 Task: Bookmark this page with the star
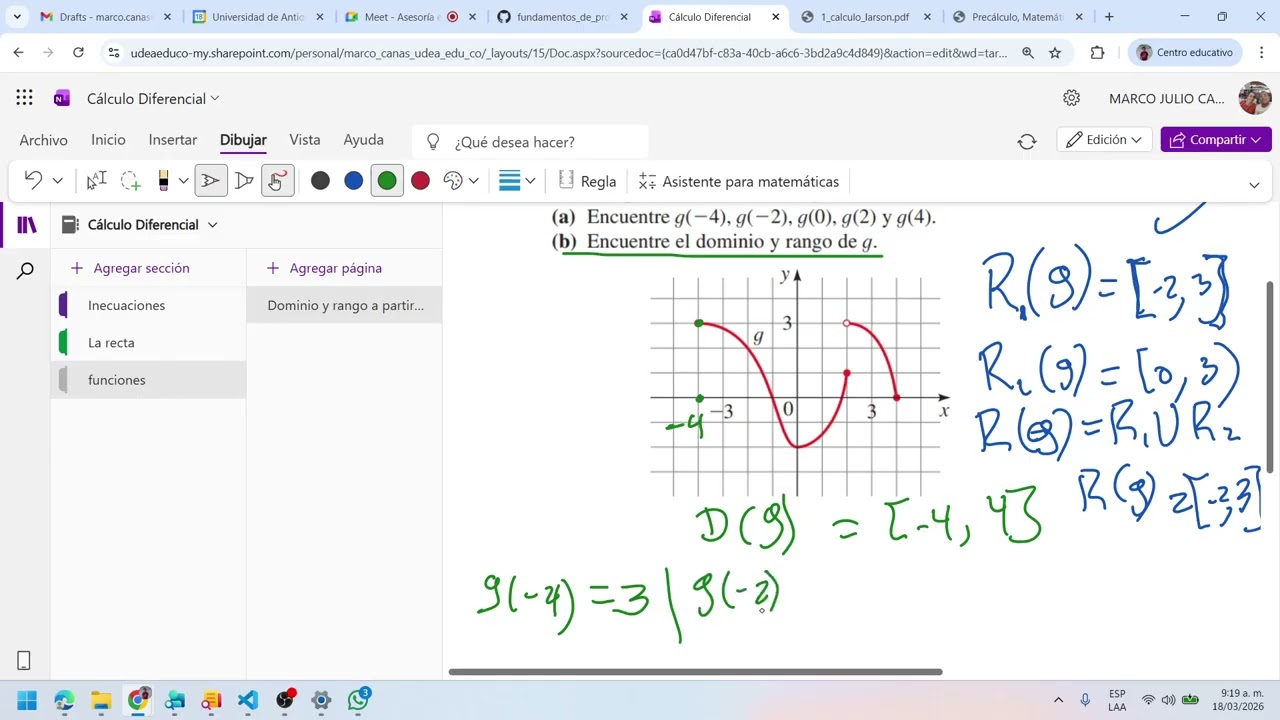pos(1055,53)
